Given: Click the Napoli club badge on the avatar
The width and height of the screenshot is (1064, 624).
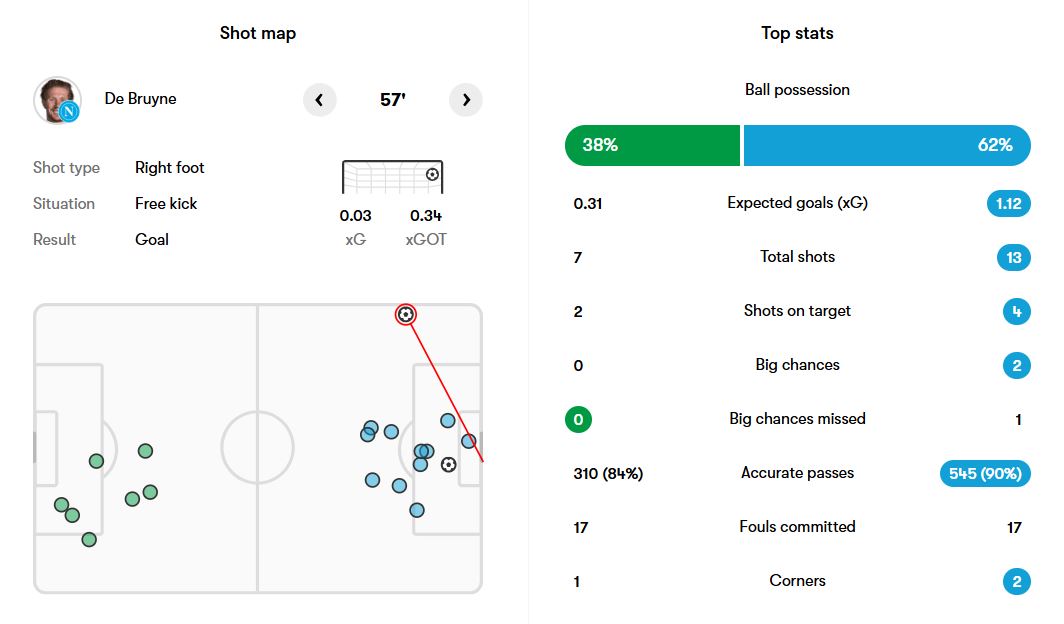Looking at the screenshot, I should pyautogui.click(x=69, y=112).
